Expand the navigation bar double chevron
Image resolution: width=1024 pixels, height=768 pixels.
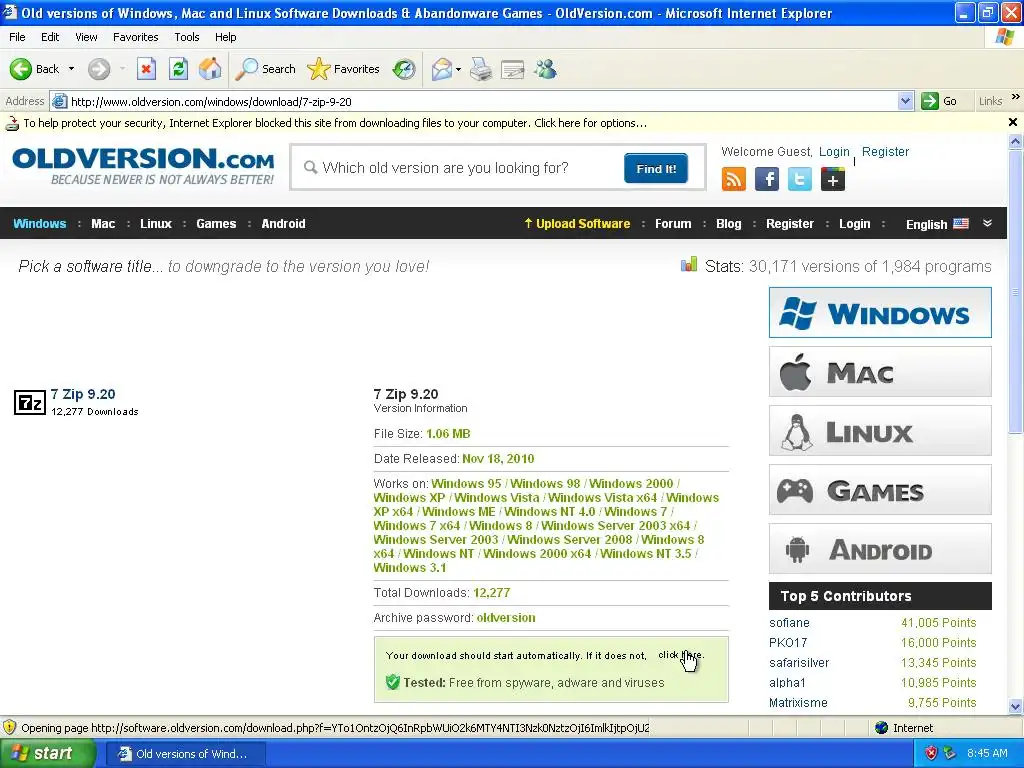987,223
